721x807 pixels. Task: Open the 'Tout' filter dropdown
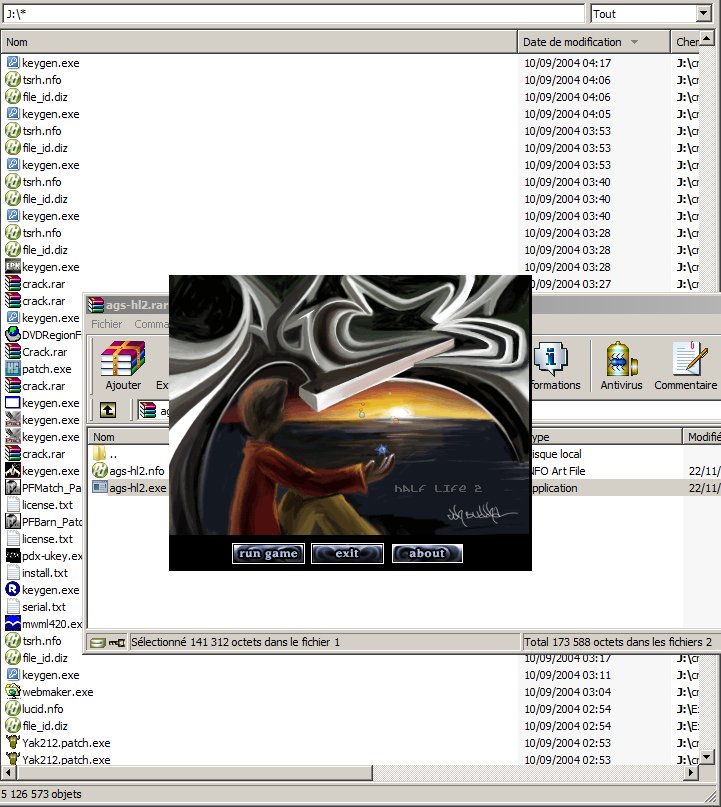pos(704,13)
